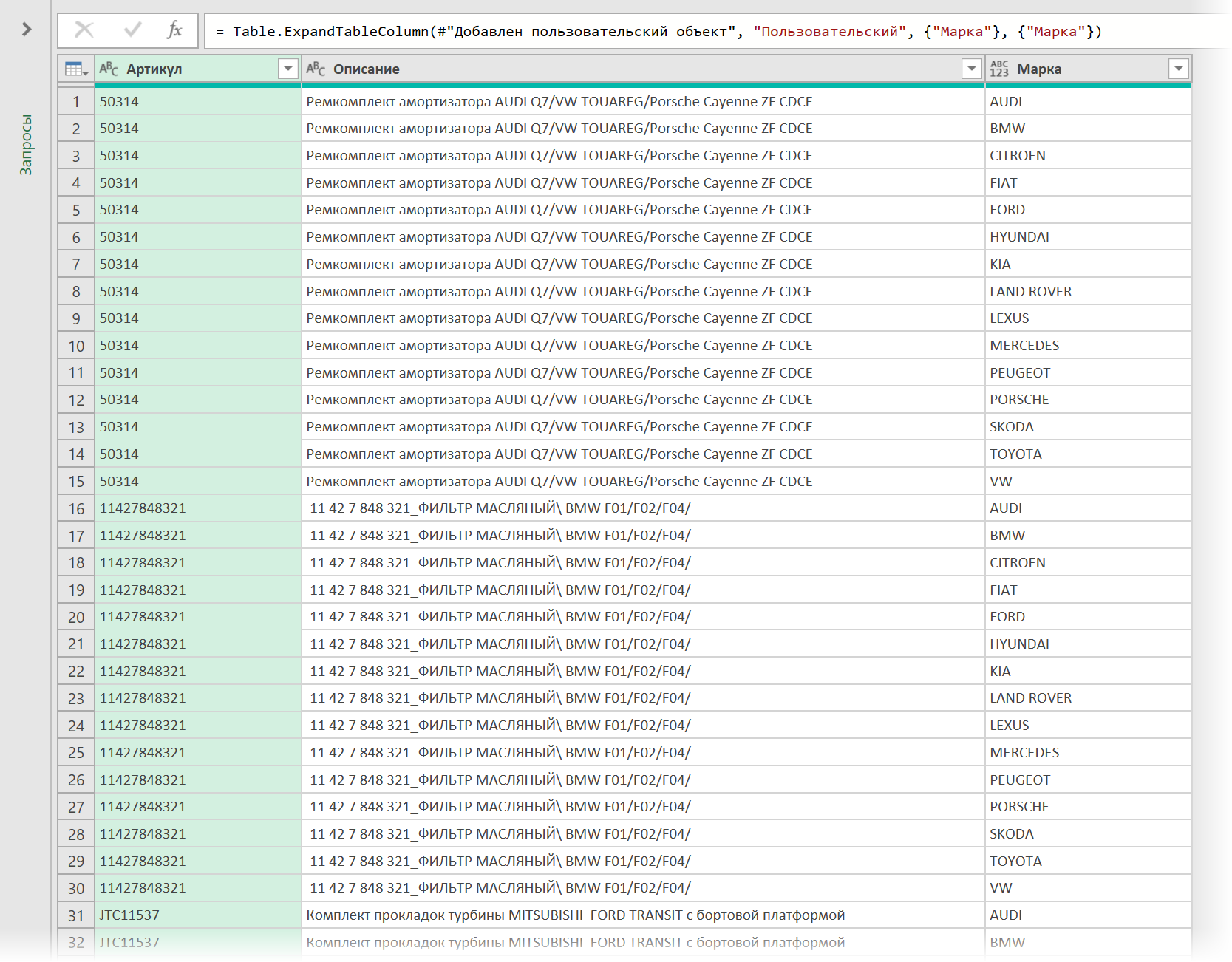Click JTC11537 in row 31
The image size is (1232, 962).
point(129,915)
